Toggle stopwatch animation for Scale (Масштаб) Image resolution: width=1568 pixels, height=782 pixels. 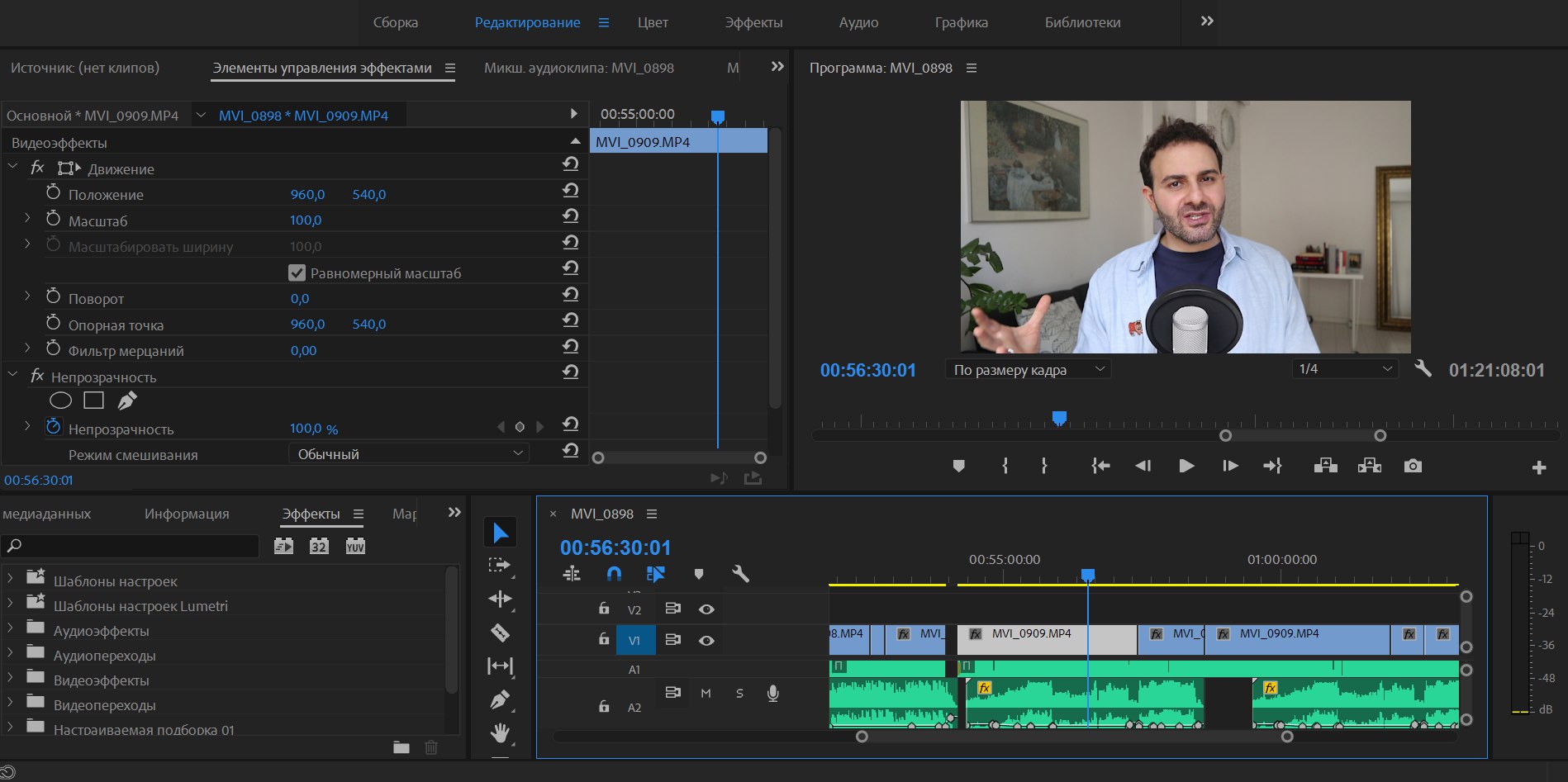(x=53, y=219)
